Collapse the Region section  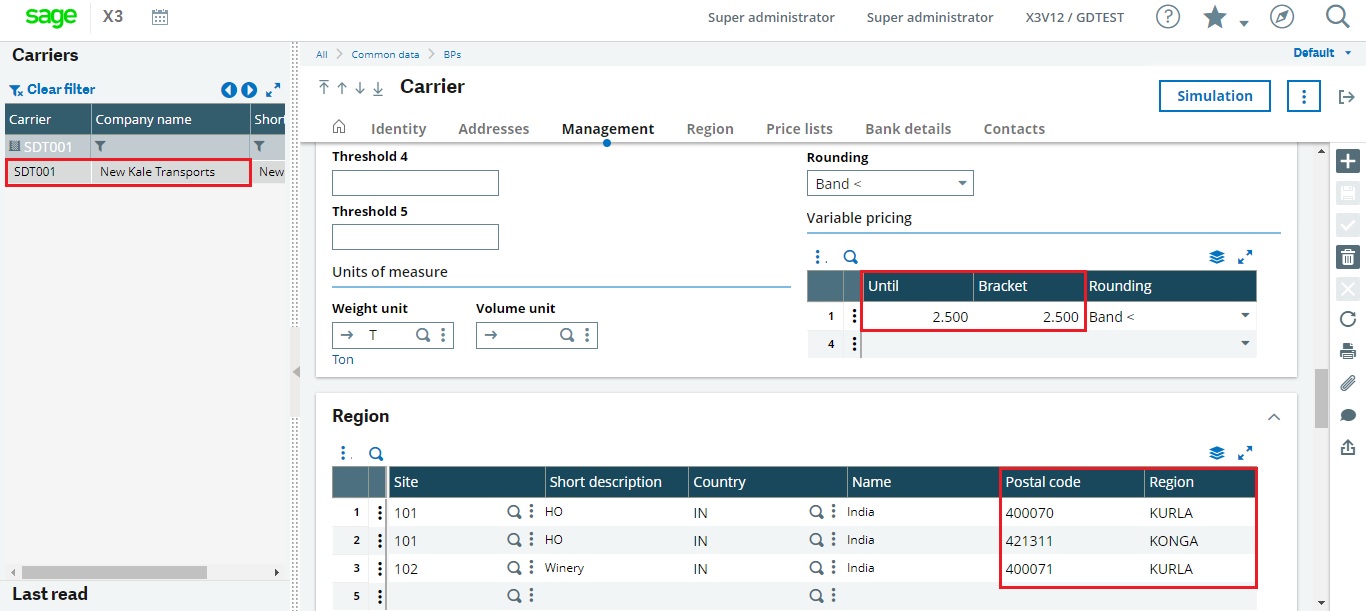(1273, 416)
